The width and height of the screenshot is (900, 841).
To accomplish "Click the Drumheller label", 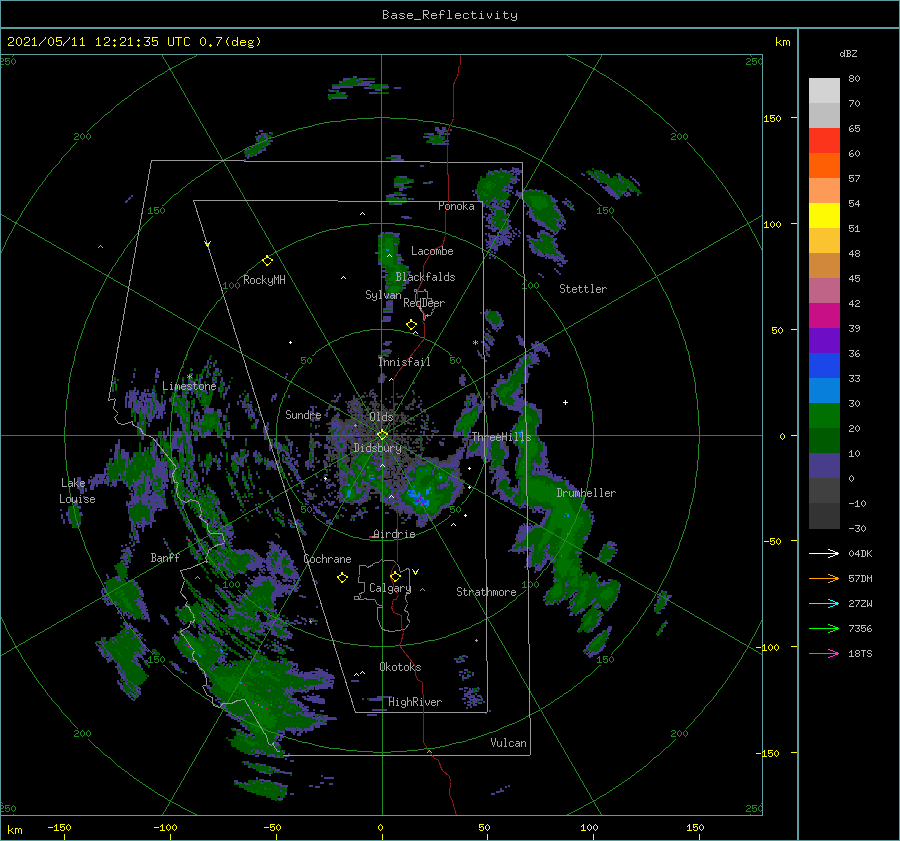I will tap(586, 493).
